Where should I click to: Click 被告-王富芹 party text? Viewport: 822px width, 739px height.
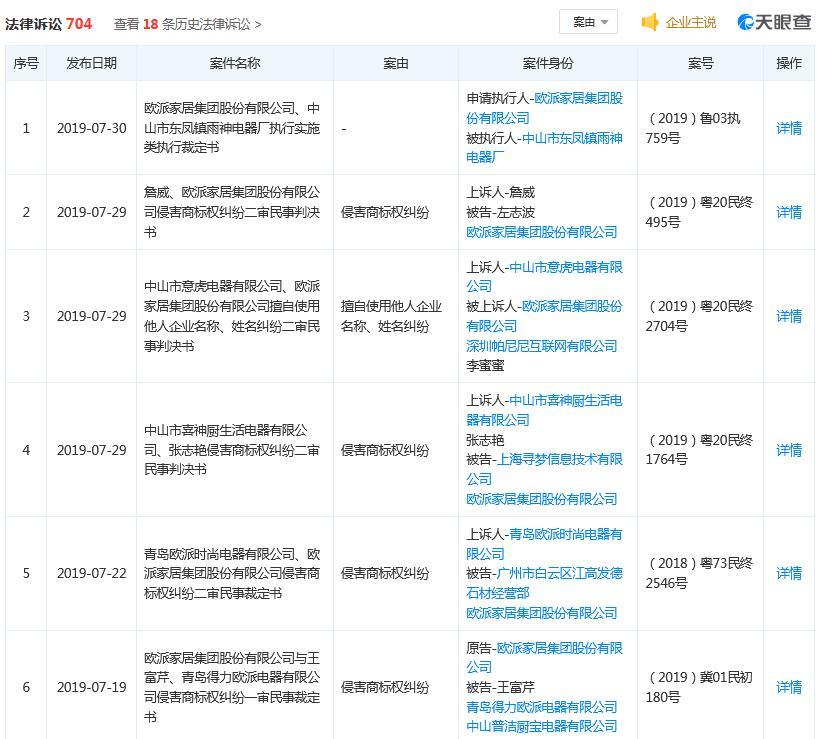coord(501,687)
